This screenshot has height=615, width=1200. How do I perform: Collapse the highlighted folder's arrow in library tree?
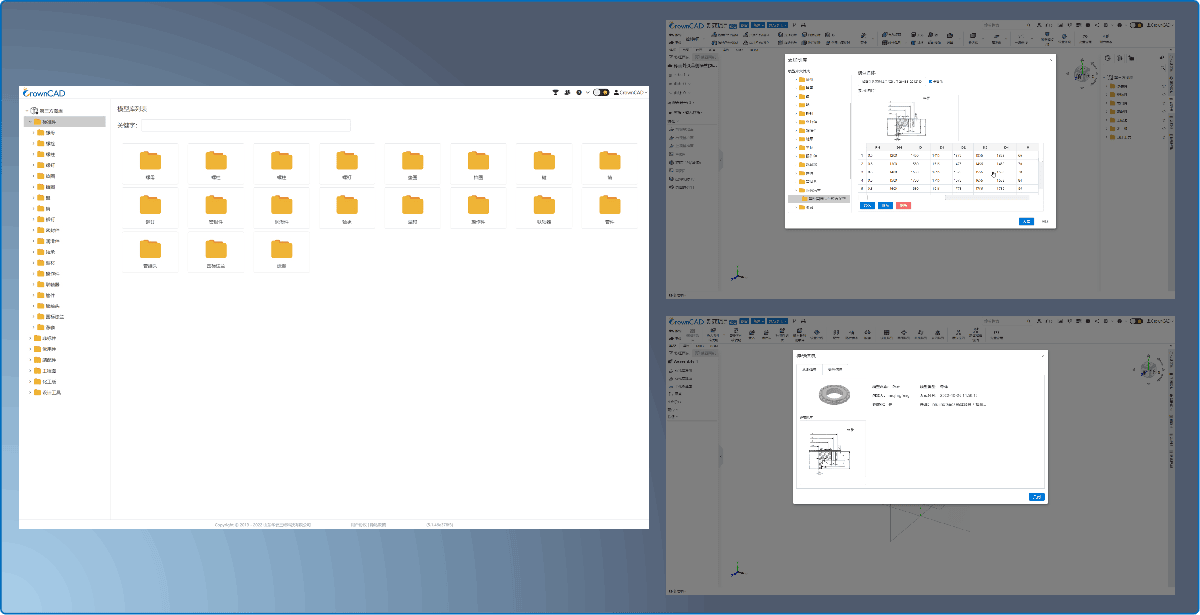point(29,121)
